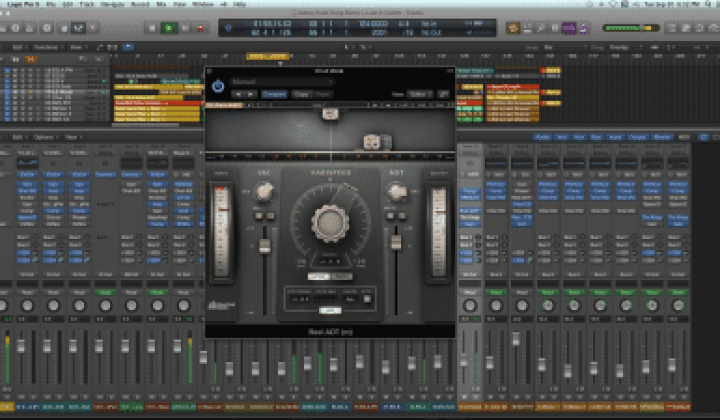Screen dimensions: 720x420
Task: Click the first mixer channel pan knob
Action: click(25, 304)
